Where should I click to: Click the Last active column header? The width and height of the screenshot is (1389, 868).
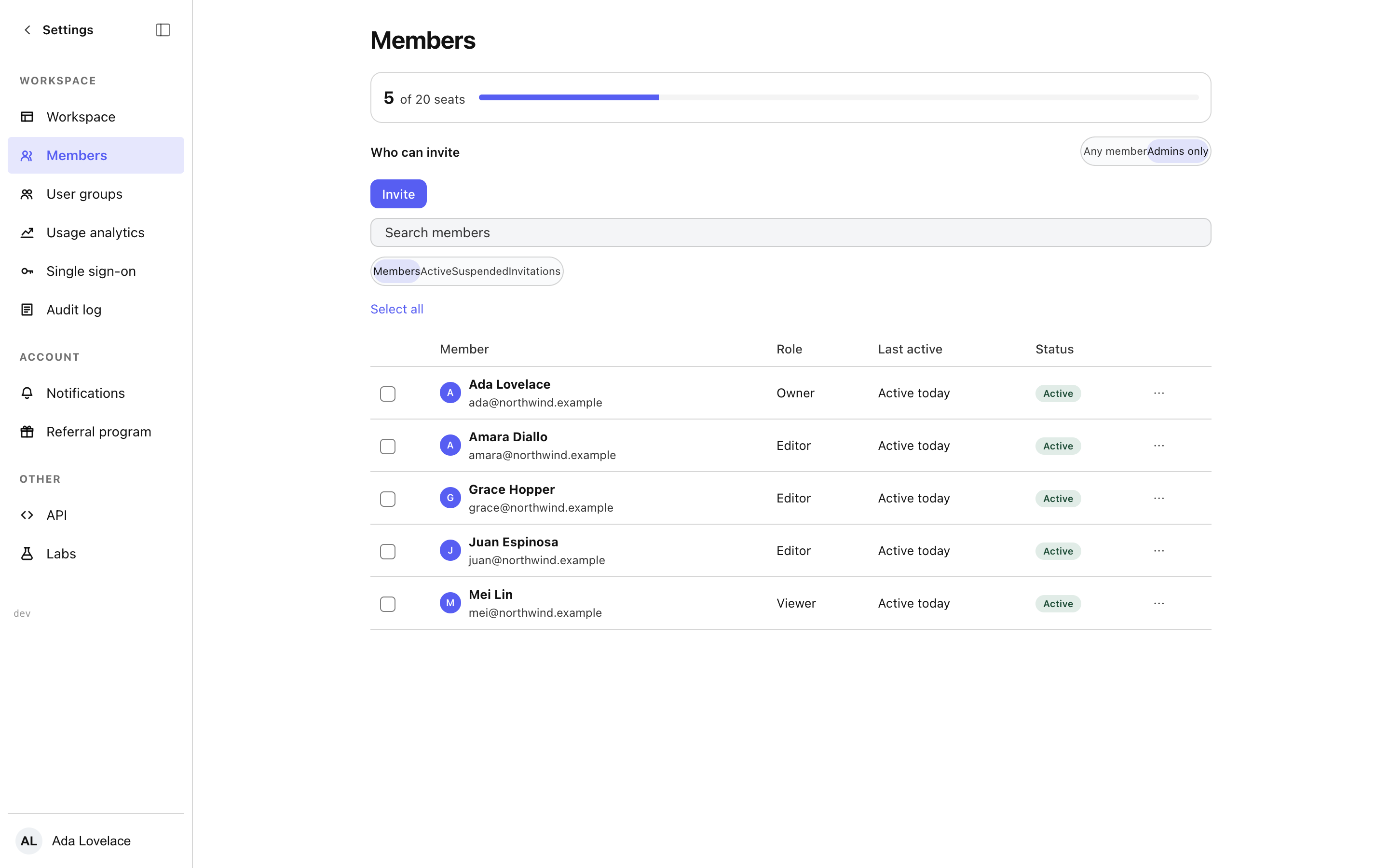pos(910,349)
